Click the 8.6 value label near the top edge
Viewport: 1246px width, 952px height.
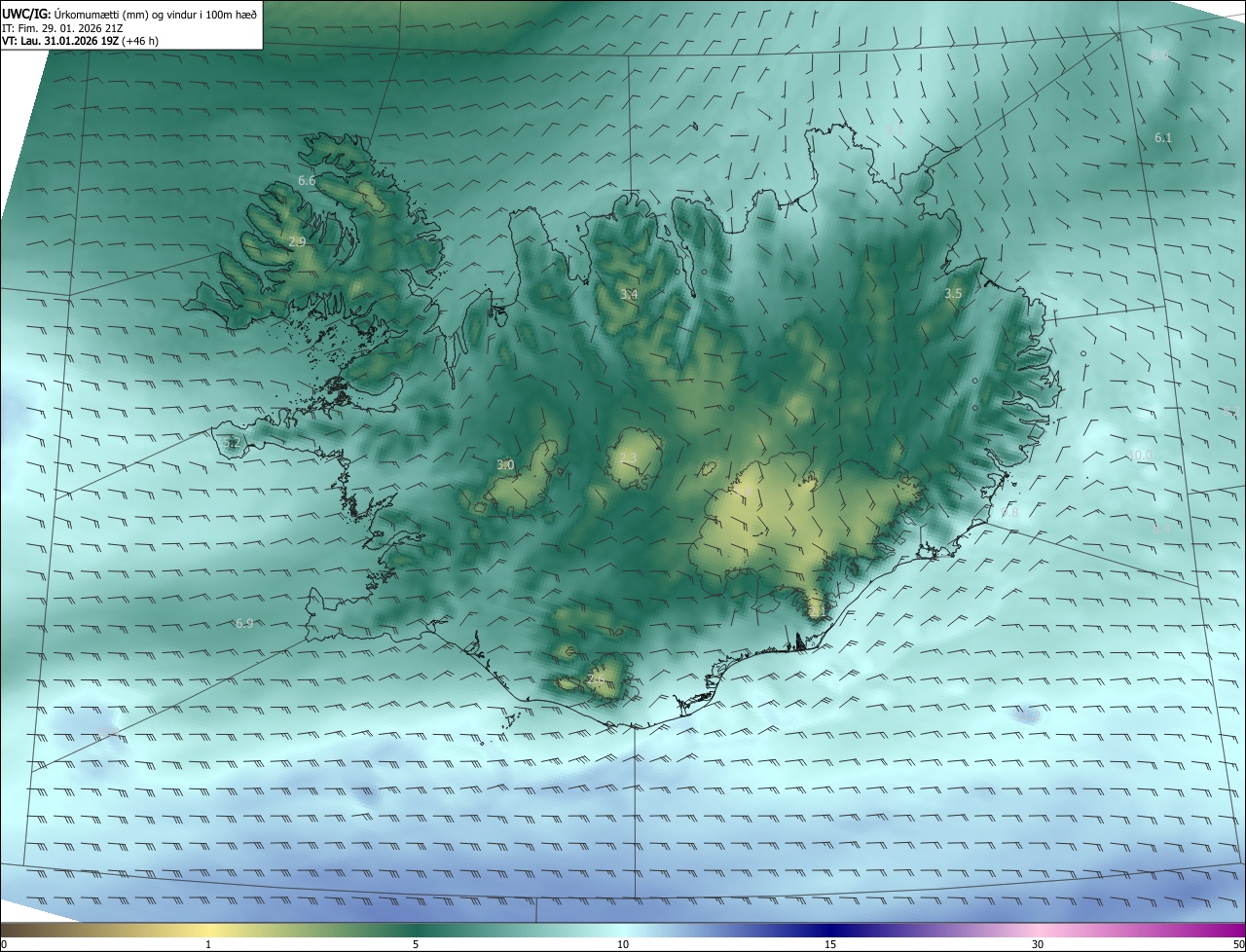click(1160, 56)
